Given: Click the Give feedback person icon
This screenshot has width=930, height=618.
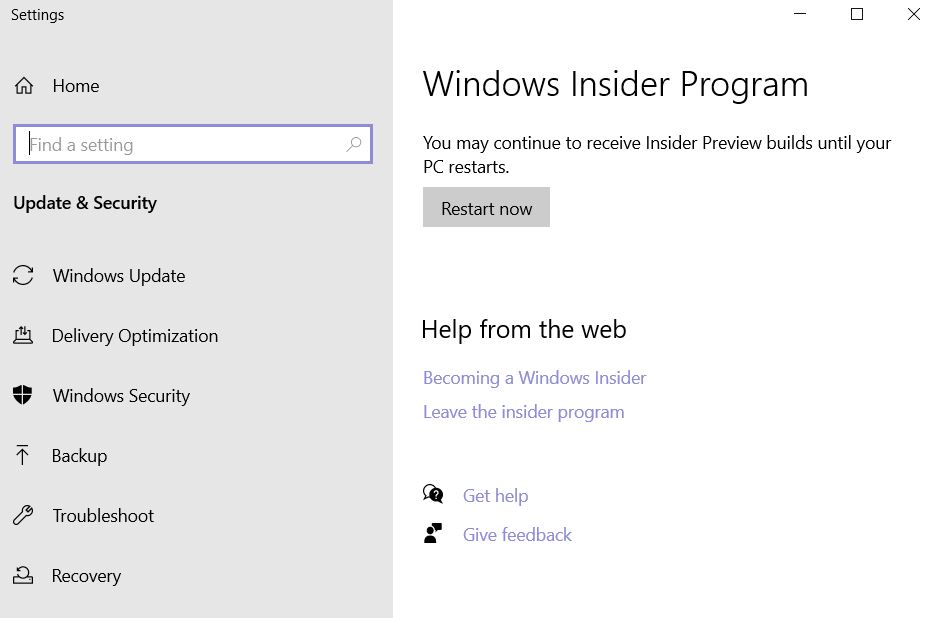Looking at the screenshot, I should point(433,533).
